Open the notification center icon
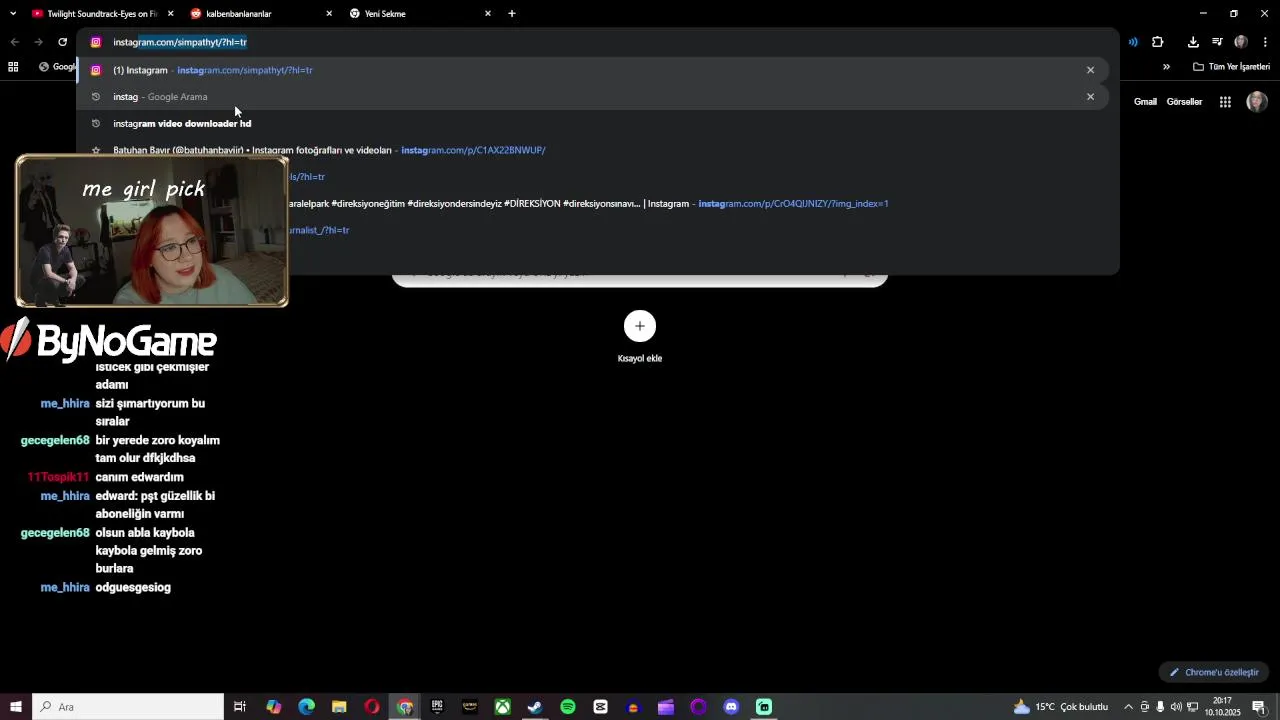This screenshot has width=1280, height=720. (x=1259, y=707)
